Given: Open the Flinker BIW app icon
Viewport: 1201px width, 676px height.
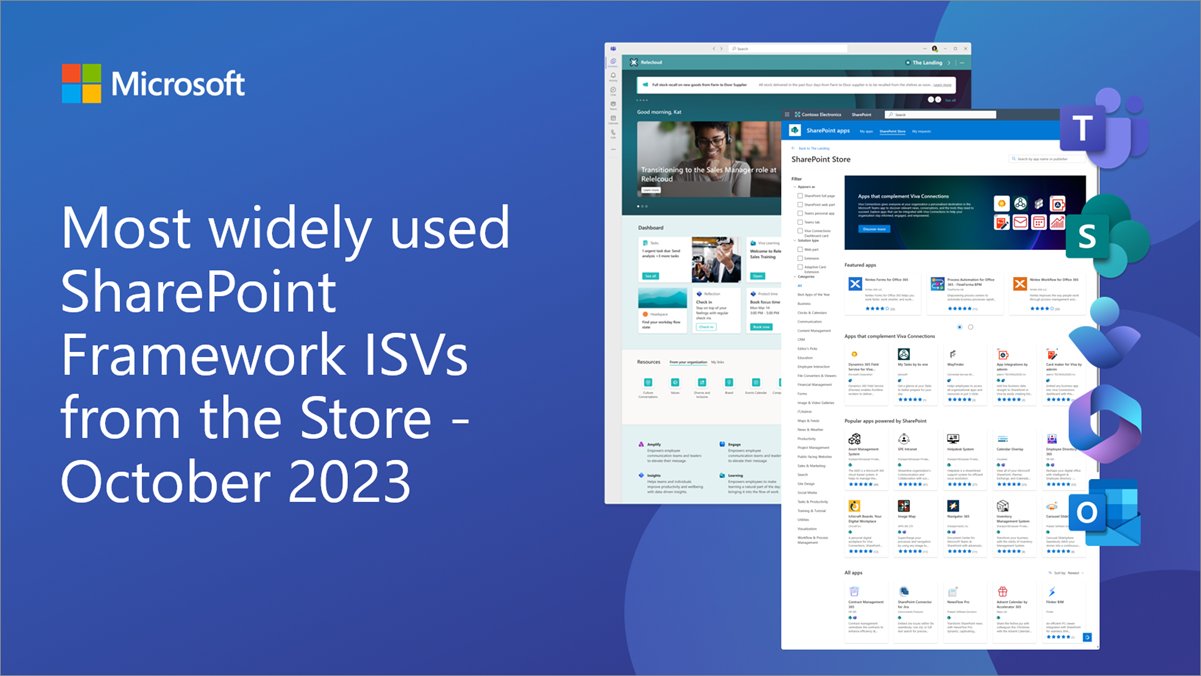Looking at the screenshot, I should (x=1050, y=592).
